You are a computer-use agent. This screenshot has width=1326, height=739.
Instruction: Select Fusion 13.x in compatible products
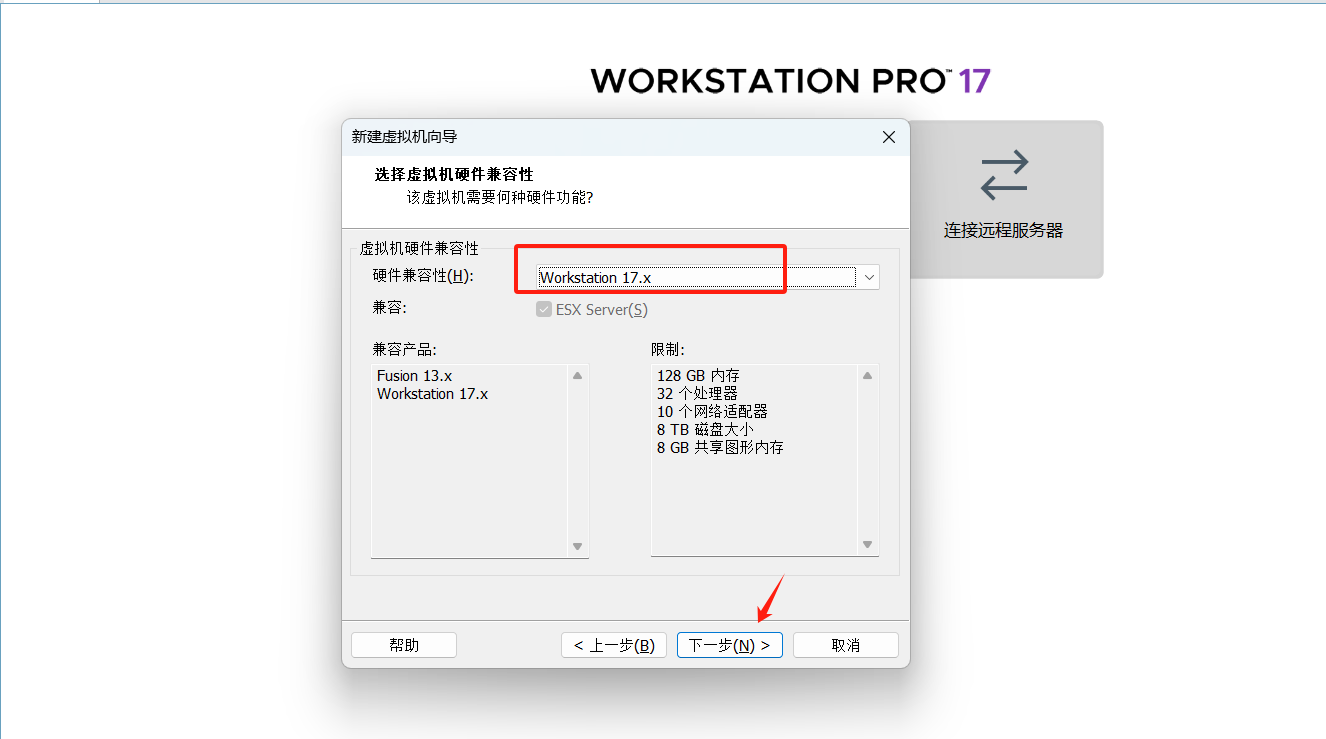pyautogui.click(x=415, y=376)
